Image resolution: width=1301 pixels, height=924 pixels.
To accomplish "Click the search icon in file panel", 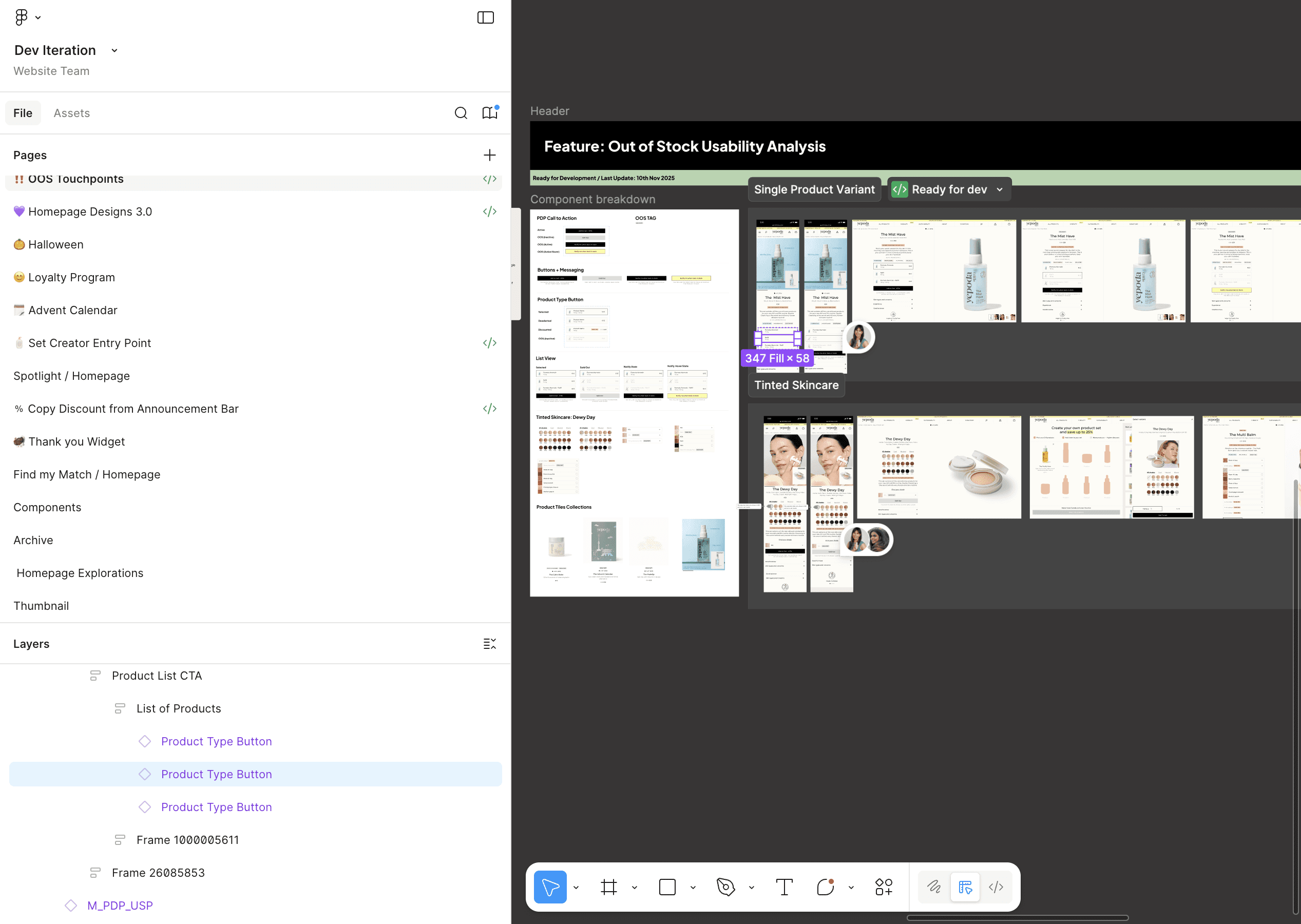I will click(x=461, y=113).
